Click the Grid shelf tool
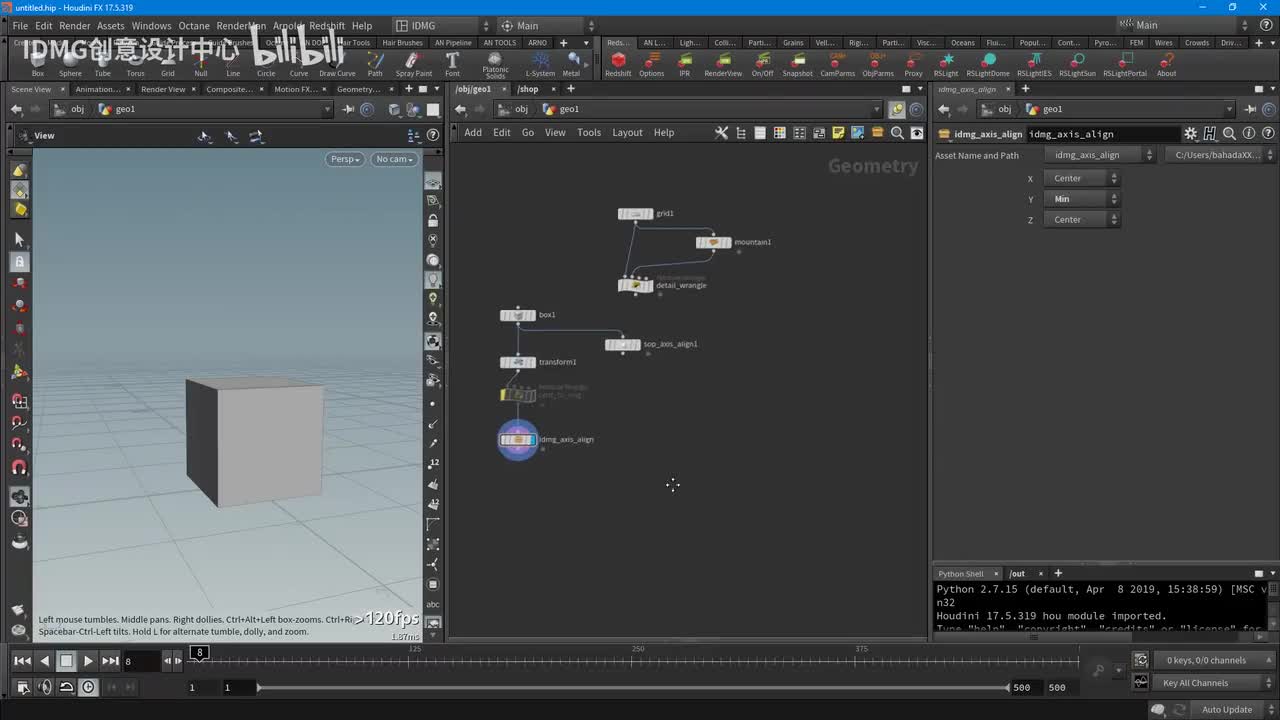The height and width of the screenshot is (720, 1280). 168,65
